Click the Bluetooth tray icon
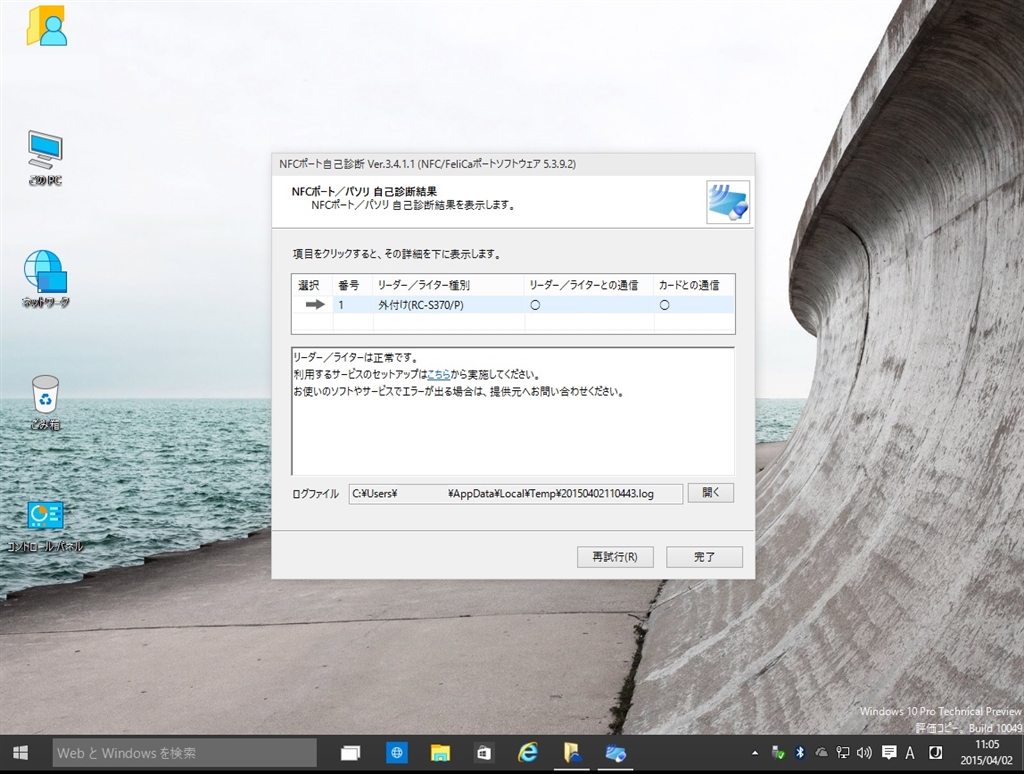 coord(799,753)
